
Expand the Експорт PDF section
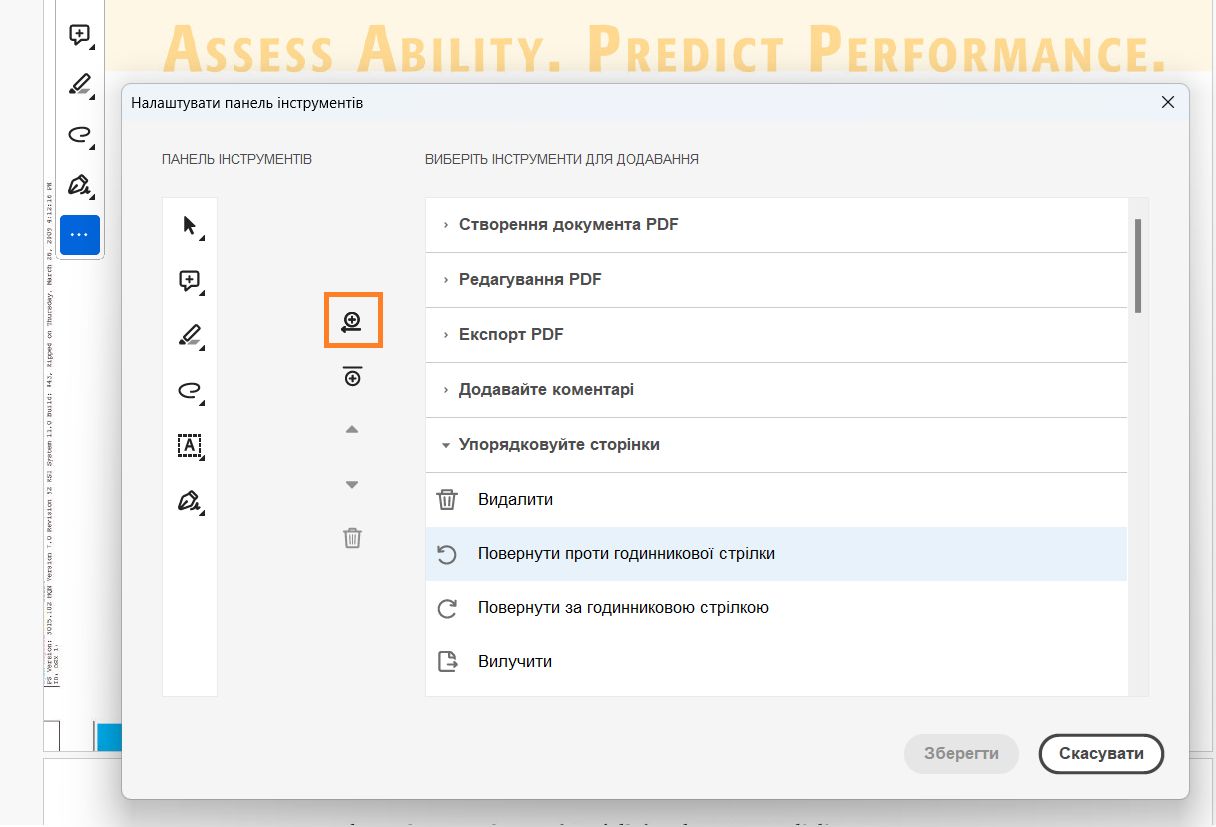click(511, 334)
